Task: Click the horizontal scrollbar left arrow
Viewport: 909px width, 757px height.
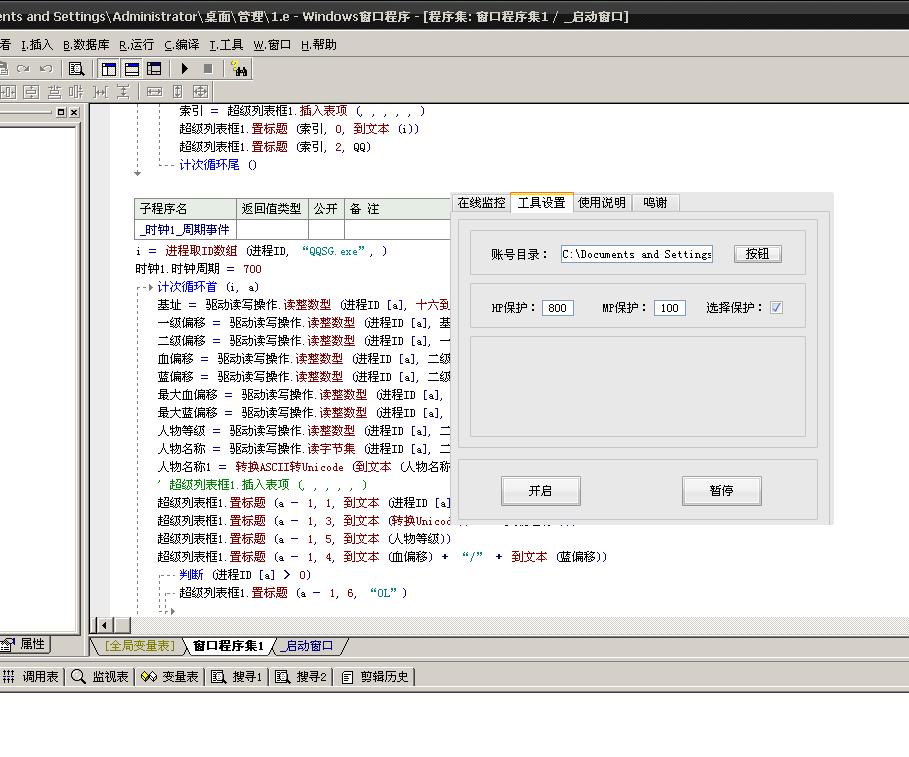Action: [x=103, y=625]
